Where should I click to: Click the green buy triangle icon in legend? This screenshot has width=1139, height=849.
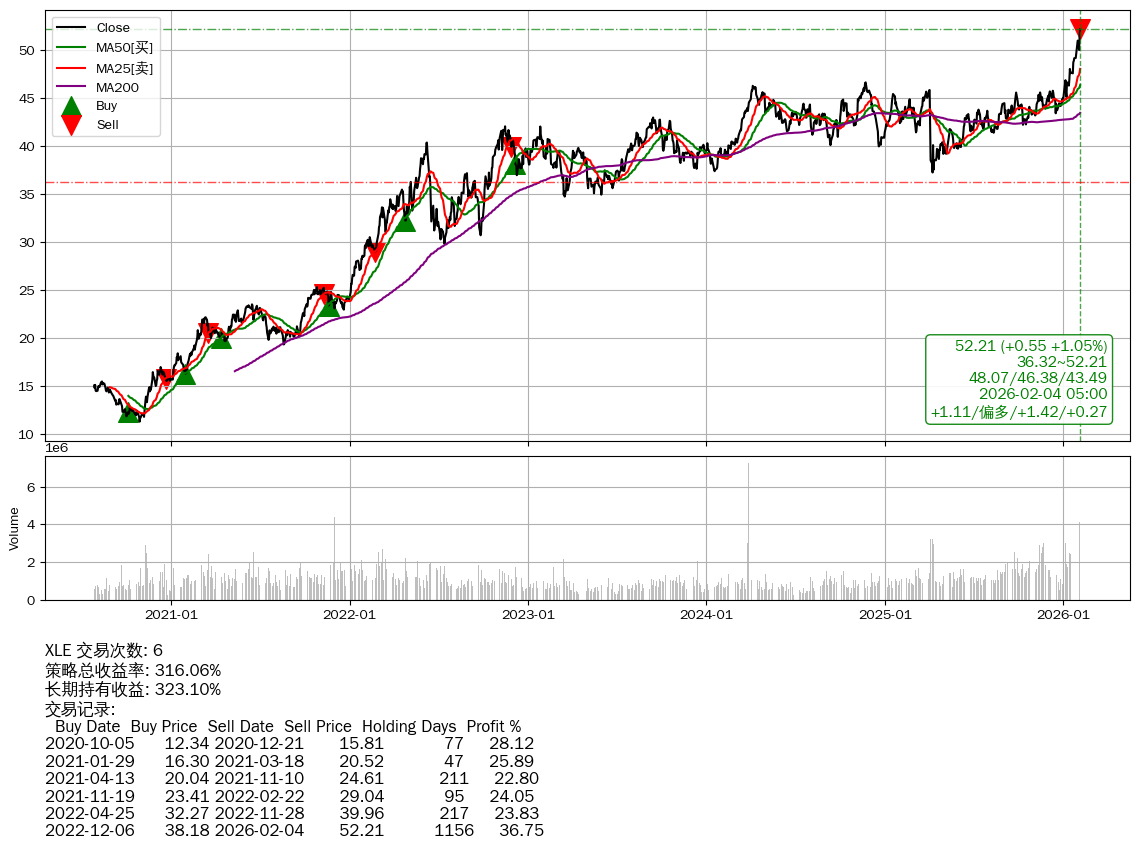(71, 106)
